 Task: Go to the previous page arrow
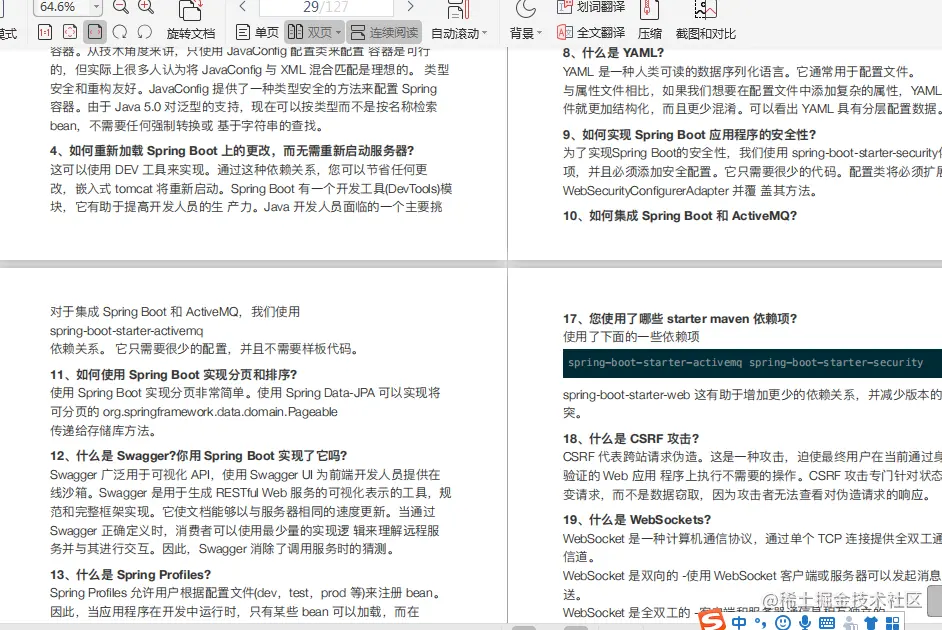tap(243, 7)
